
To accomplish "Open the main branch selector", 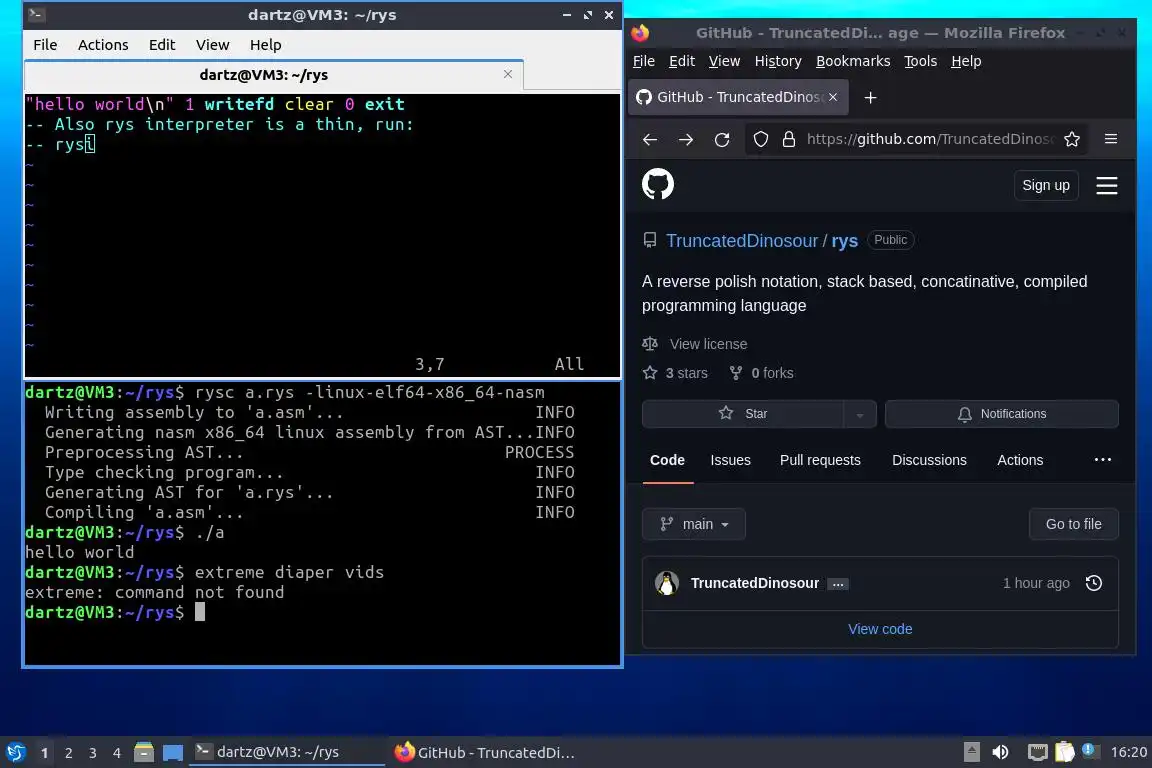I will tap(694, 524).
